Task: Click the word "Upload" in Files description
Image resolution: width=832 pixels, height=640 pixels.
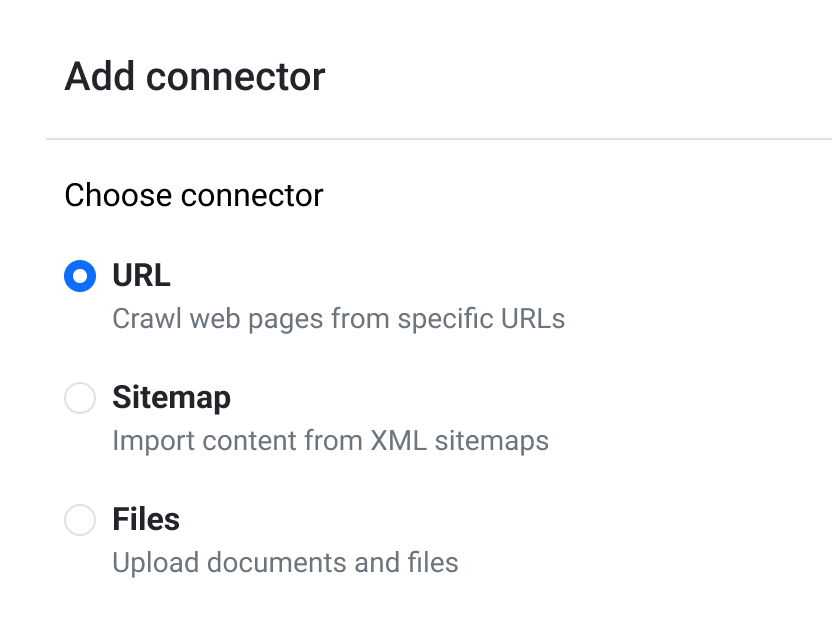Action: (x=148, y=563)
